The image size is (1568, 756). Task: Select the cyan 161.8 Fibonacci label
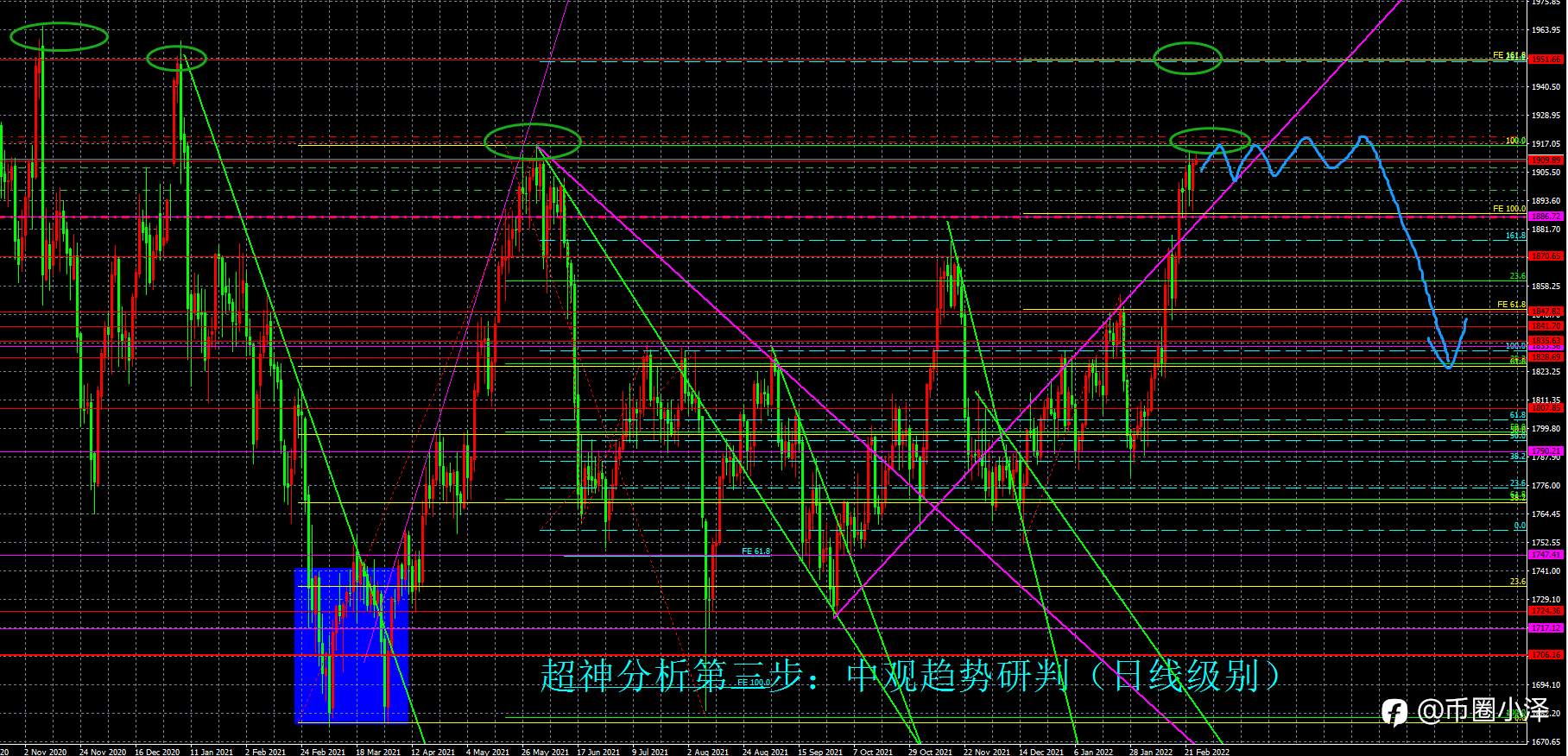1515,235
